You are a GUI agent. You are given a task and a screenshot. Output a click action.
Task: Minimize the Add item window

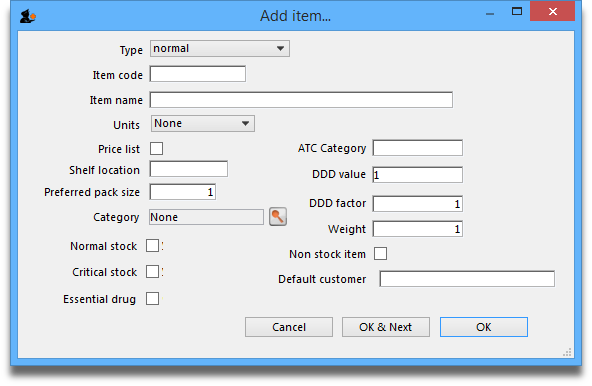490,14
